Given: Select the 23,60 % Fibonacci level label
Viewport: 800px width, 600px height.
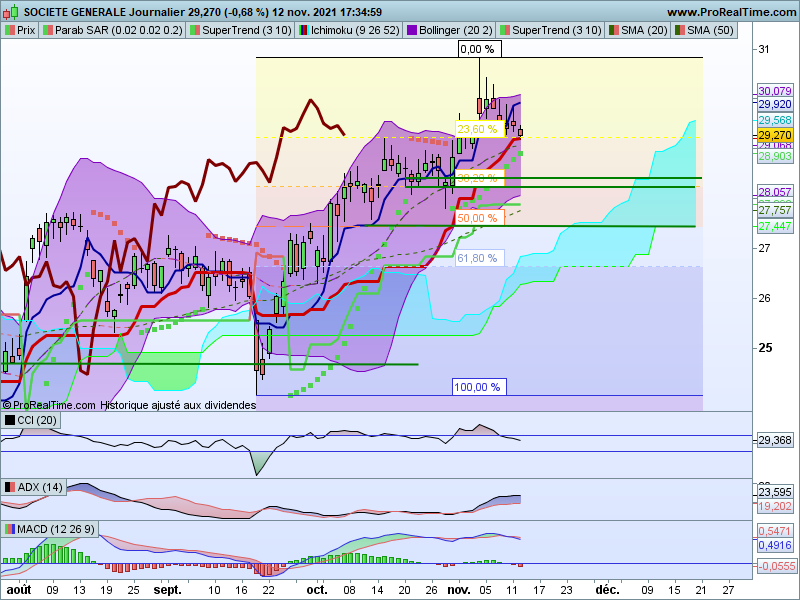Looking at the screenshot, I should tap(478, 129).
